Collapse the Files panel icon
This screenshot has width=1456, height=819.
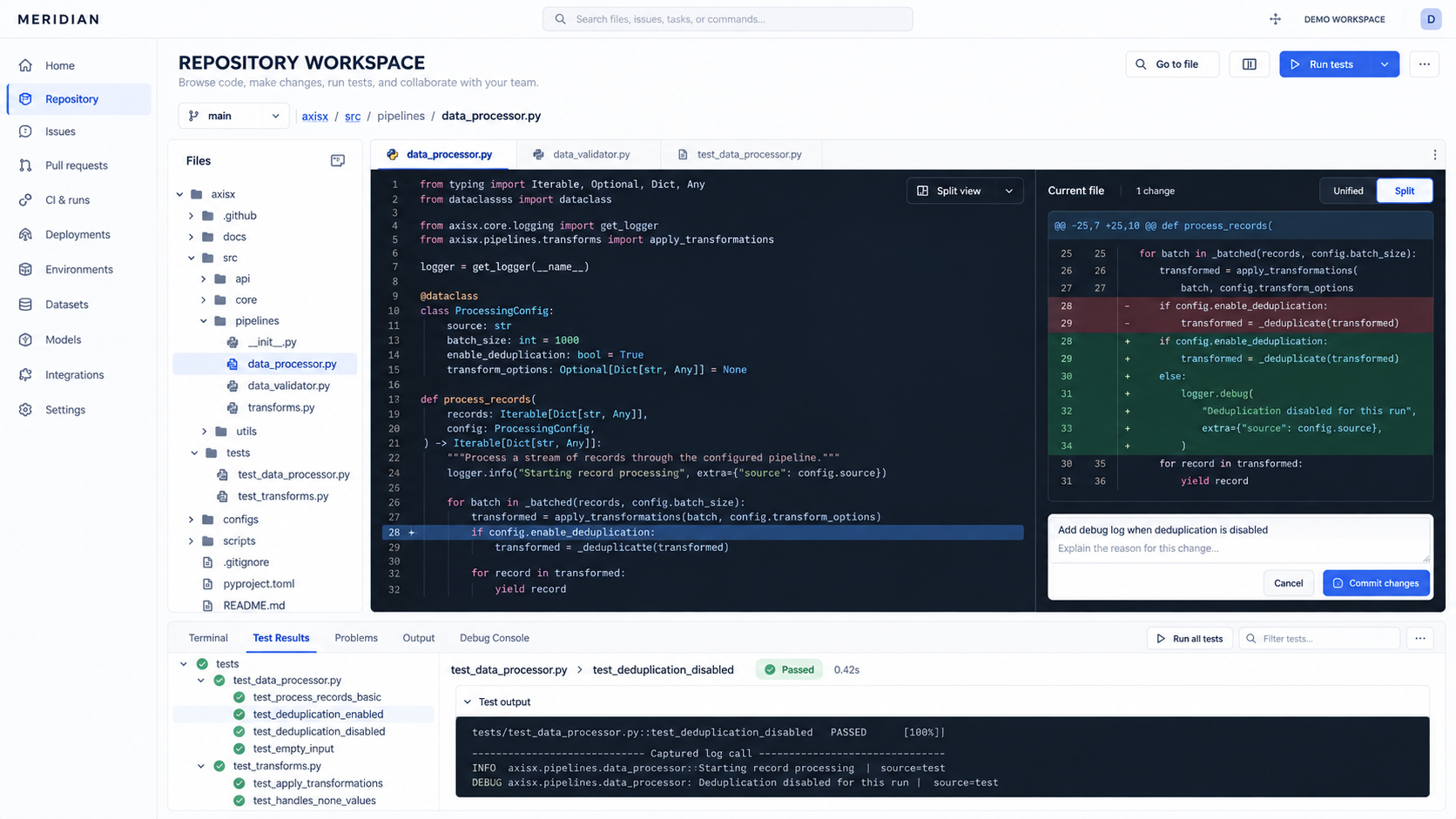click(338, 161)
